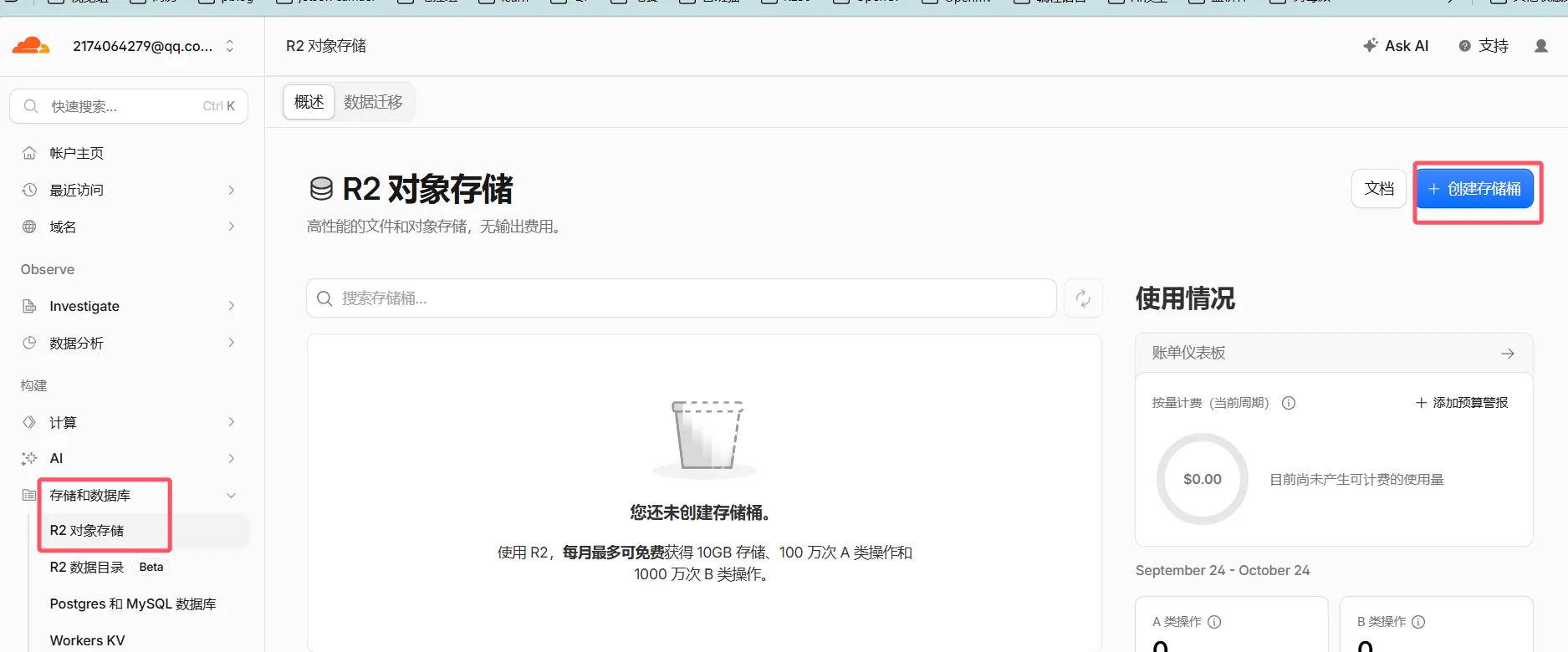Open the 账单仪表板 arrow link
Viewport: 1568px width, 652px height.
(1508, 354)
